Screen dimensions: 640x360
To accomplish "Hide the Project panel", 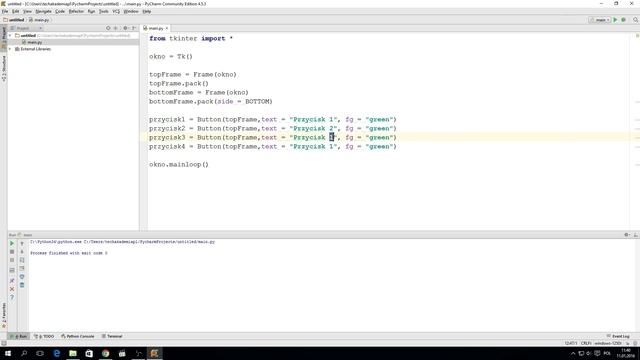I will (x=134, y=28).
